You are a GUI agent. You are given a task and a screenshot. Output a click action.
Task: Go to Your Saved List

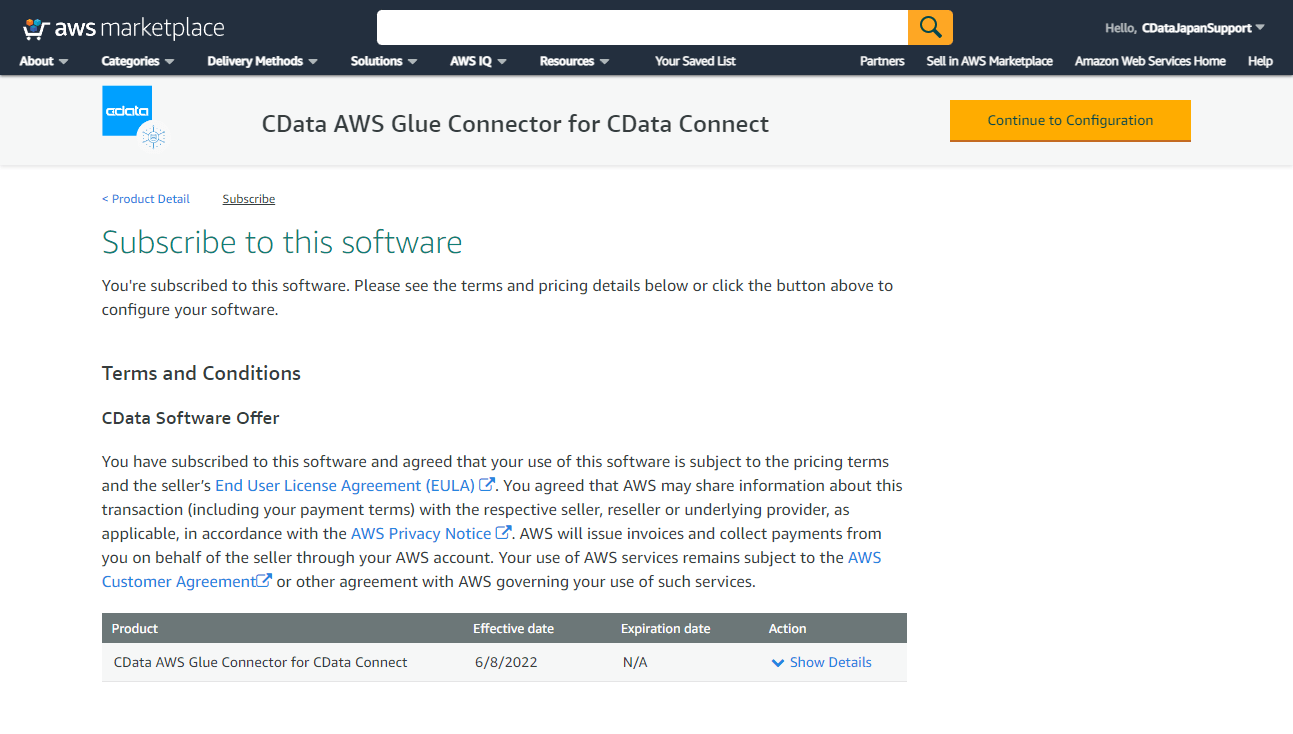coord(695,61)
